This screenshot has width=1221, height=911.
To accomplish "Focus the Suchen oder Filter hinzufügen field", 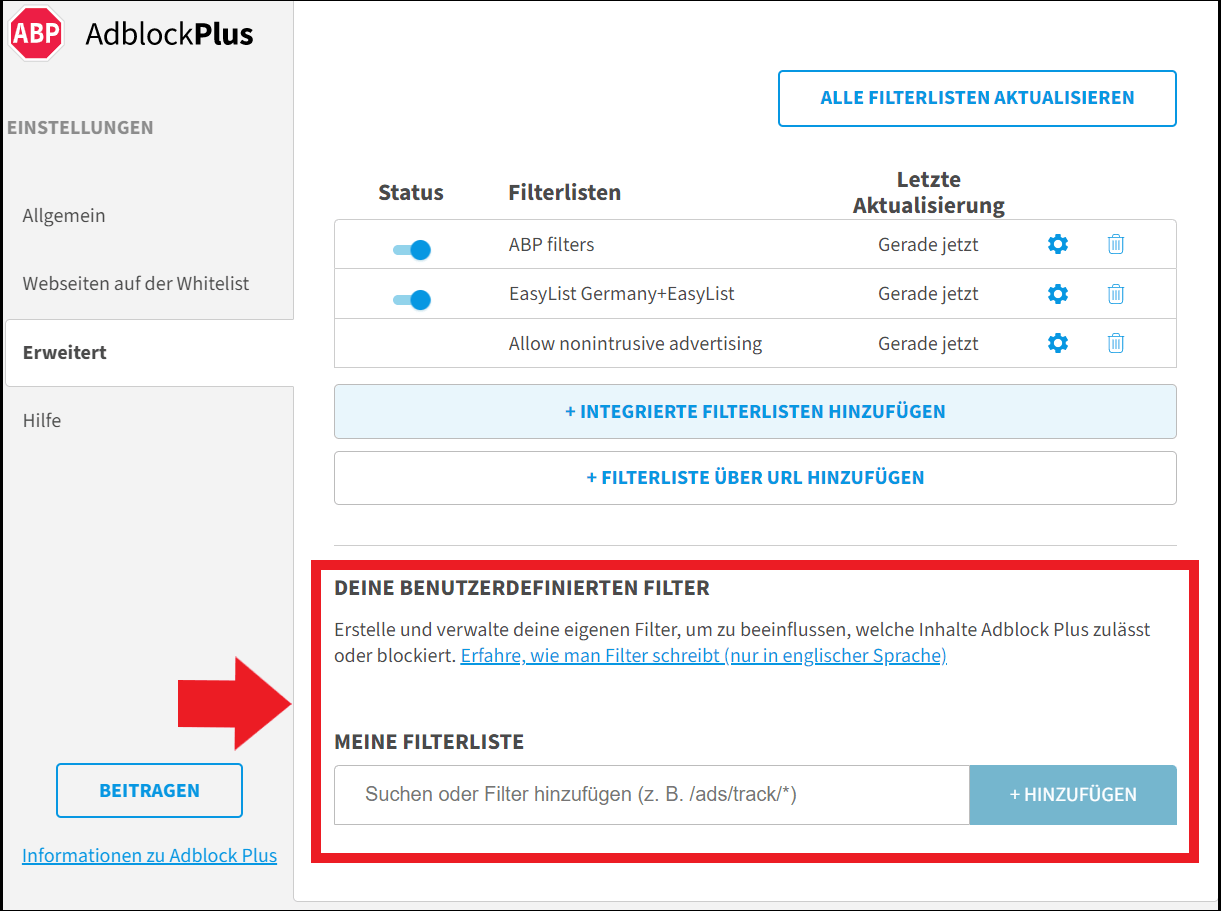I will tap(652, 795).
